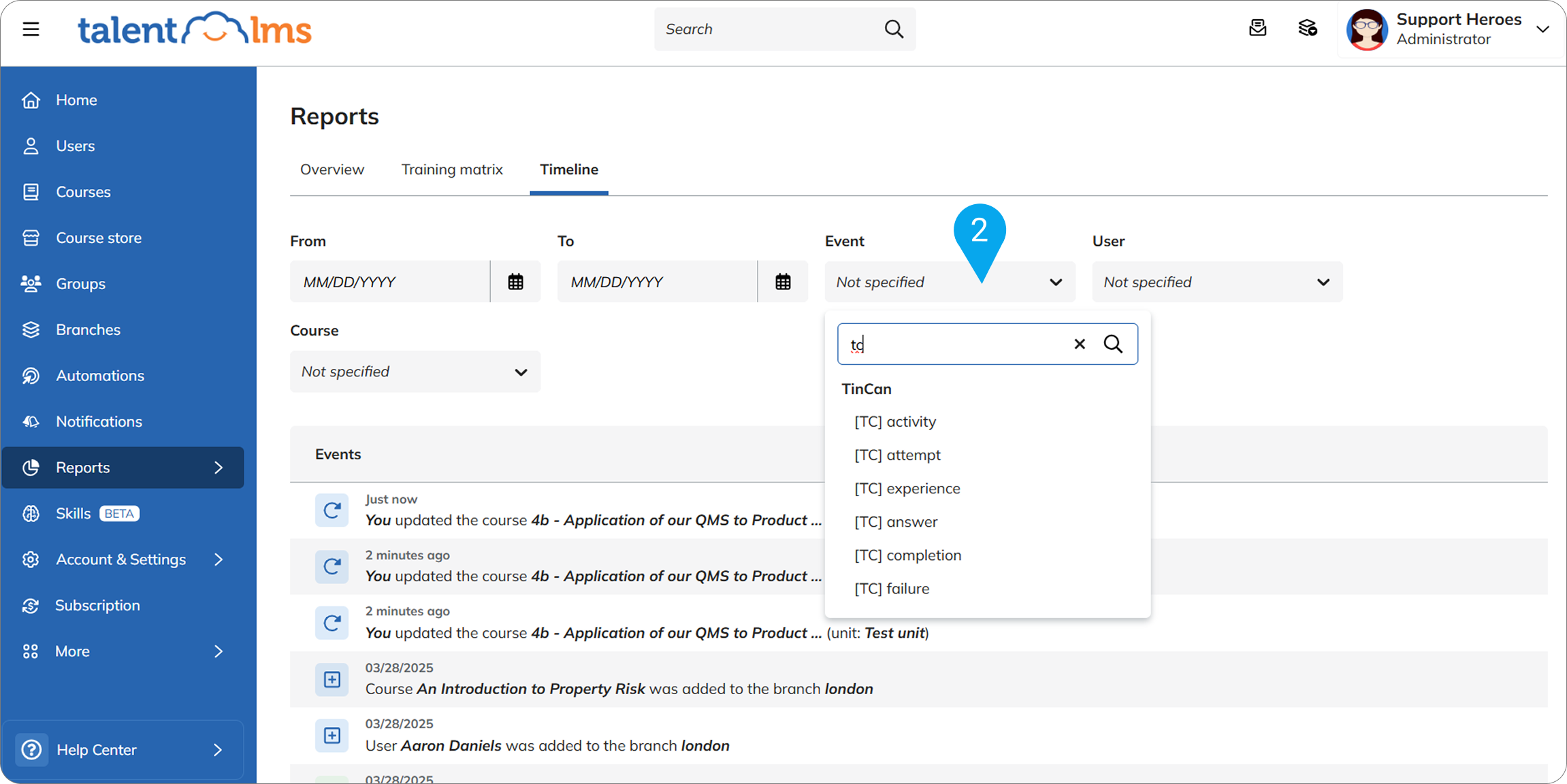Click the Account & Settings gear icon
The image size is (1567, 784).
[x=31, y=559]
